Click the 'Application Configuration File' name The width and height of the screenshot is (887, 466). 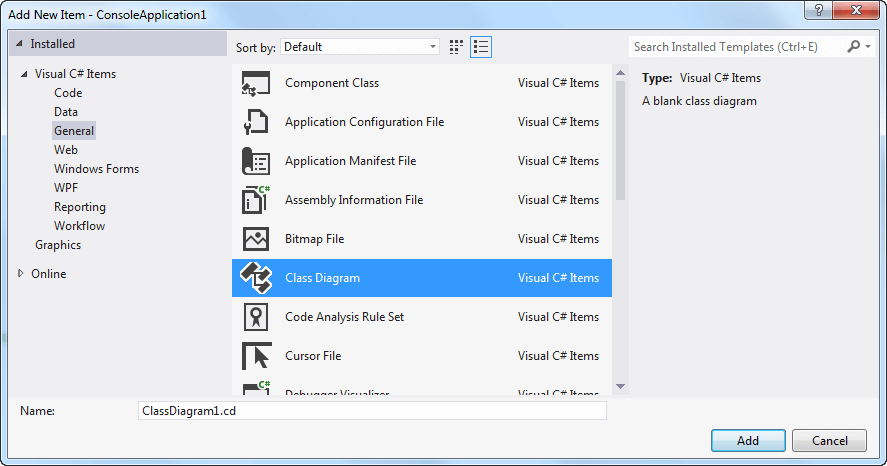point(364,122)
